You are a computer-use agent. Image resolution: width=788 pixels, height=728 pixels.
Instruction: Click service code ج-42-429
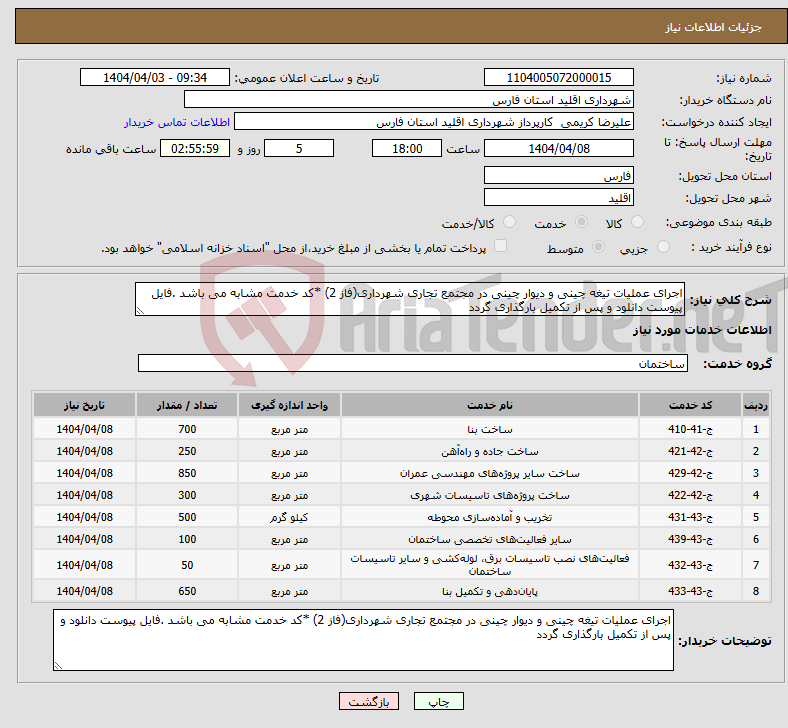(x=690, y=473)
